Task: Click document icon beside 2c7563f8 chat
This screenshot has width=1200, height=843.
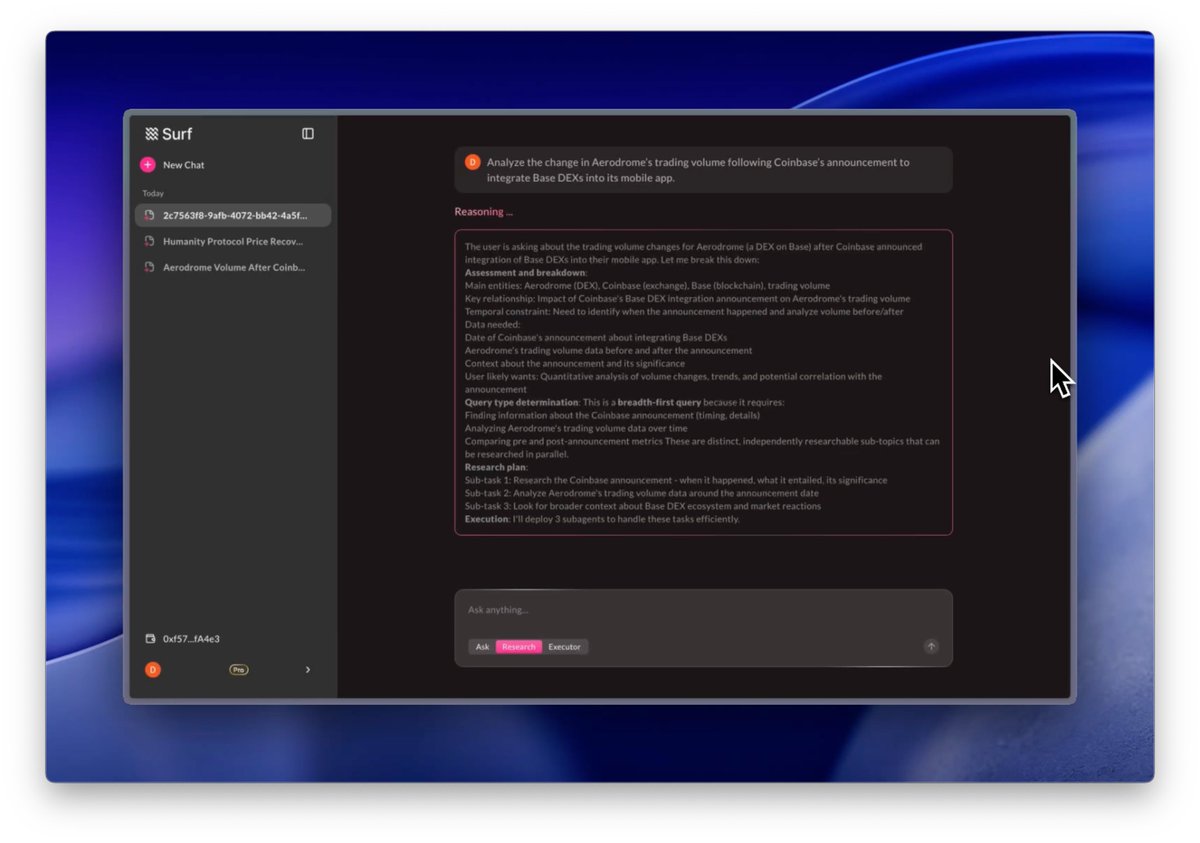Action: click(x=149, y=215)
